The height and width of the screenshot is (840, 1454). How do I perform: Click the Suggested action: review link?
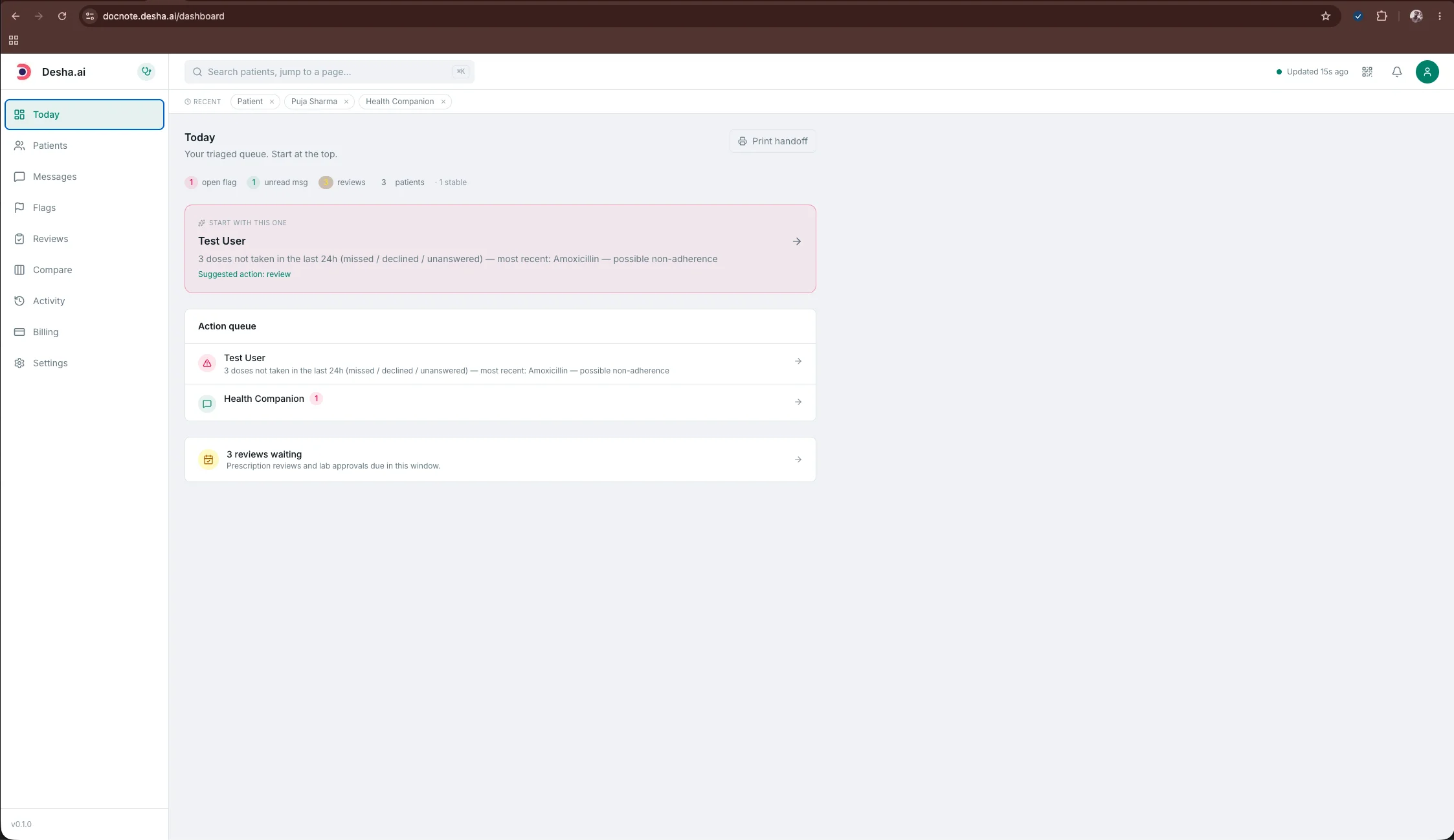[244, 274]
